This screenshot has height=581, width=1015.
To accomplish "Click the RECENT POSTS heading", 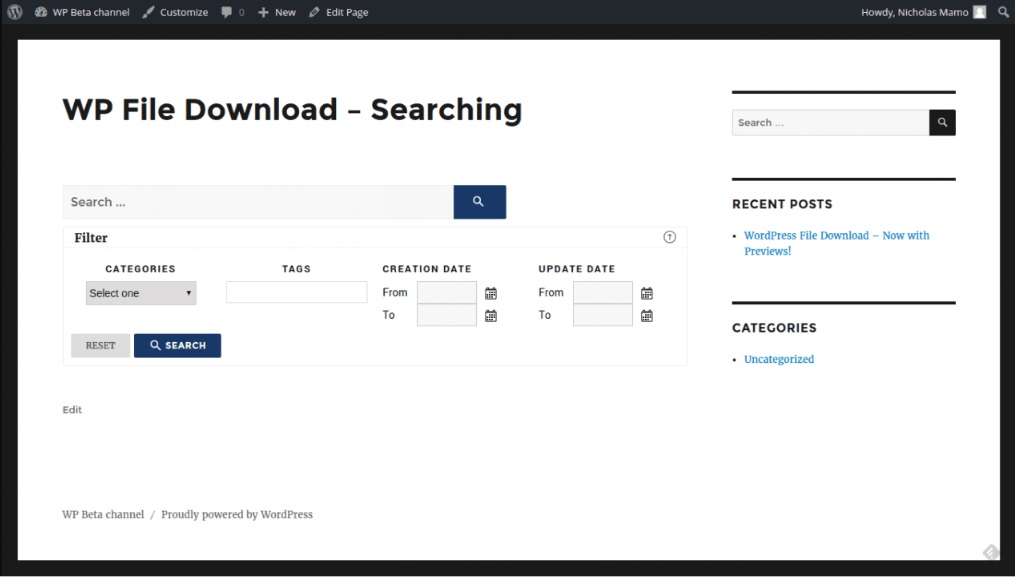I will tap(782, 204).
